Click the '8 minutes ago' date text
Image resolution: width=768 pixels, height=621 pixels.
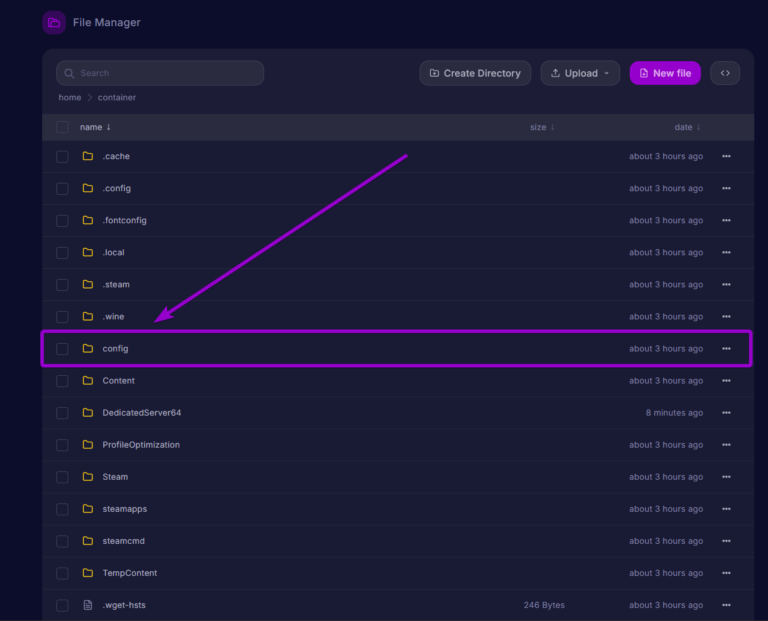(674, 413)
